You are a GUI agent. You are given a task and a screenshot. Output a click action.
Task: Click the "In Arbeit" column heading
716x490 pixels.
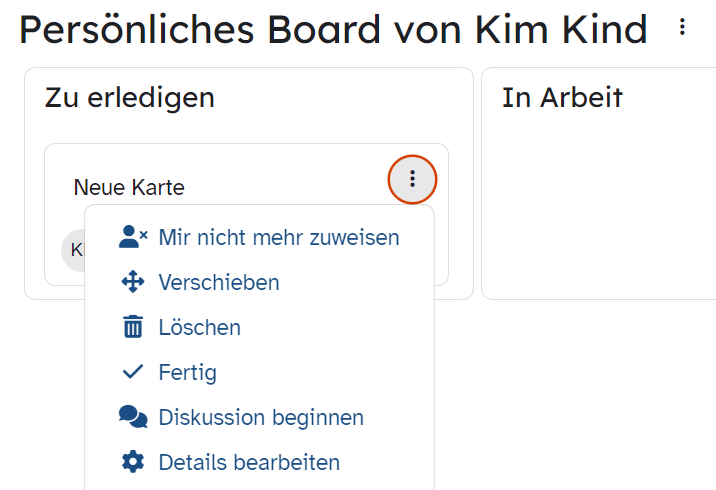(x=562, y=97)
